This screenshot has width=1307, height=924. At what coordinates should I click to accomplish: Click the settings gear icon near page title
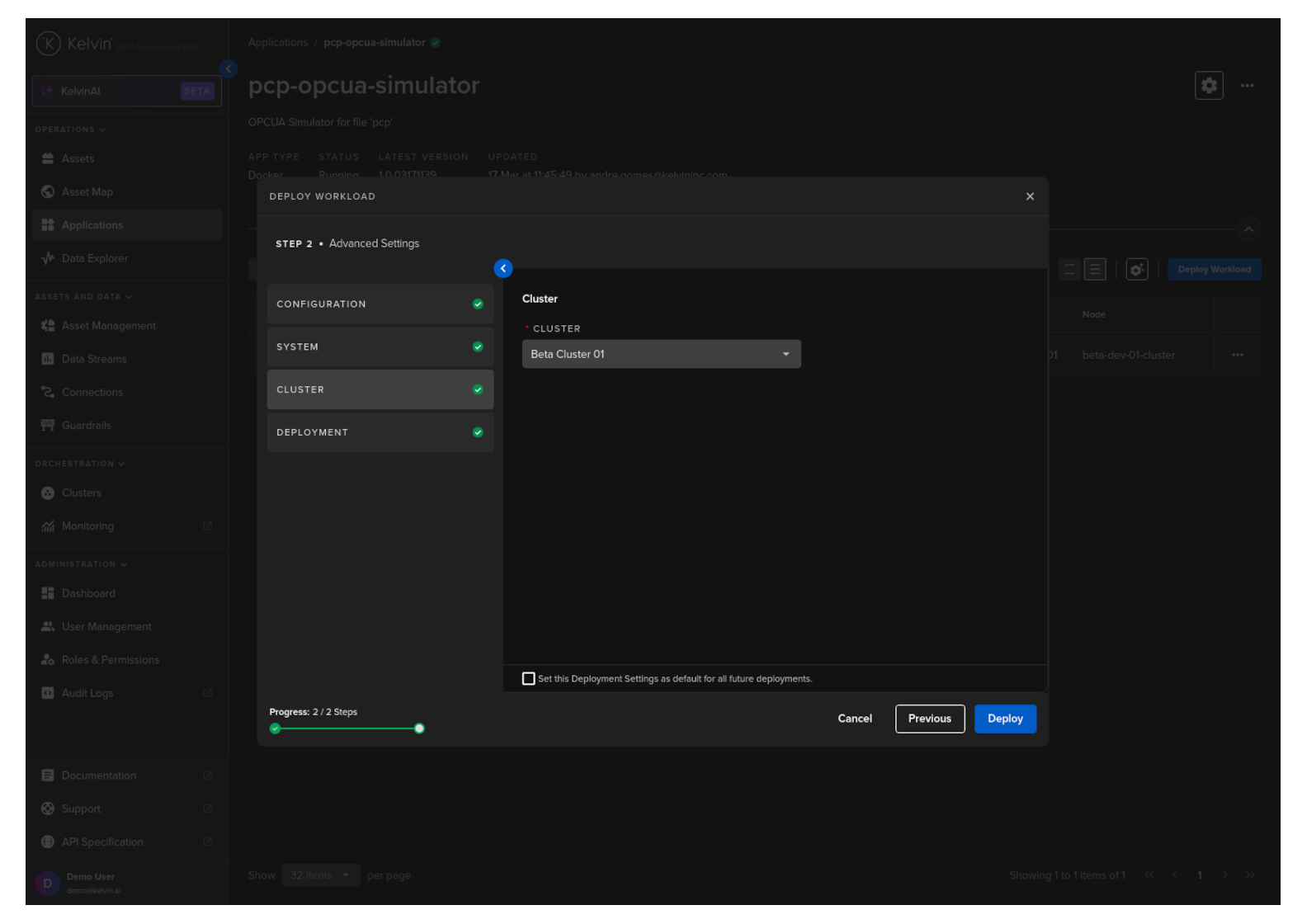(x=1208, y=85)
